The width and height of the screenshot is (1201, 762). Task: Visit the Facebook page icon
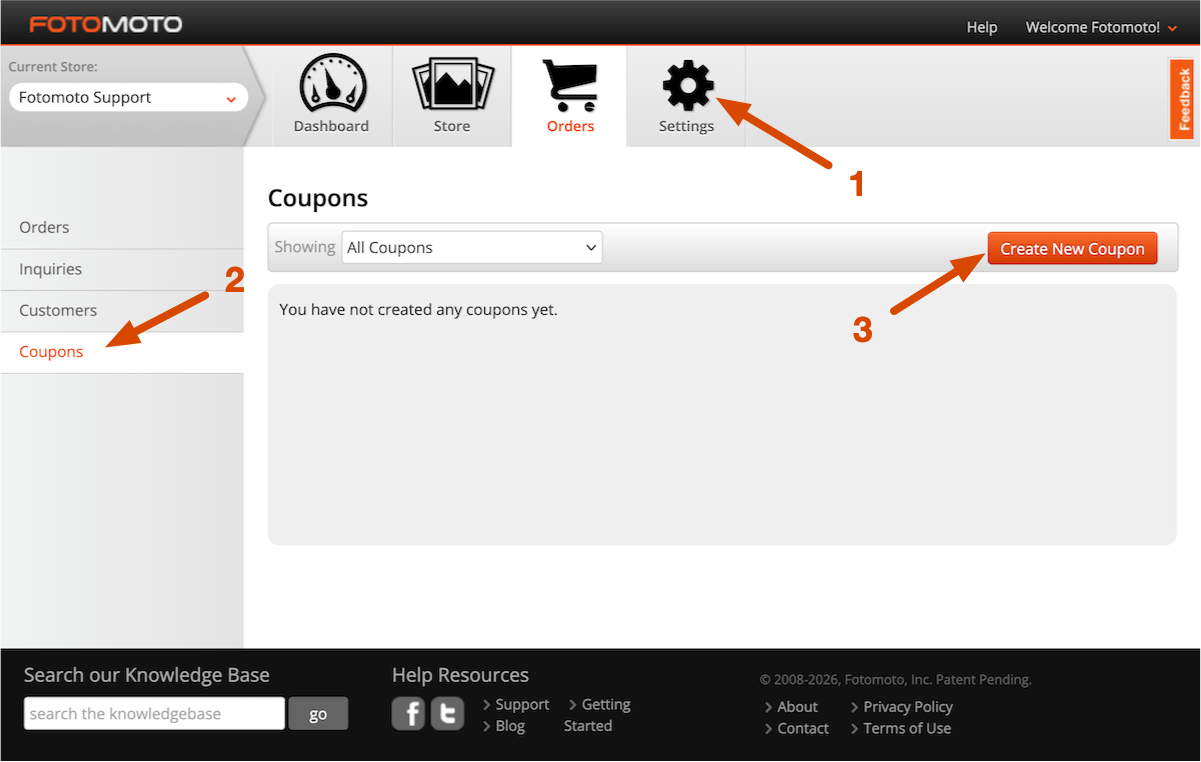tap(408, 713)
